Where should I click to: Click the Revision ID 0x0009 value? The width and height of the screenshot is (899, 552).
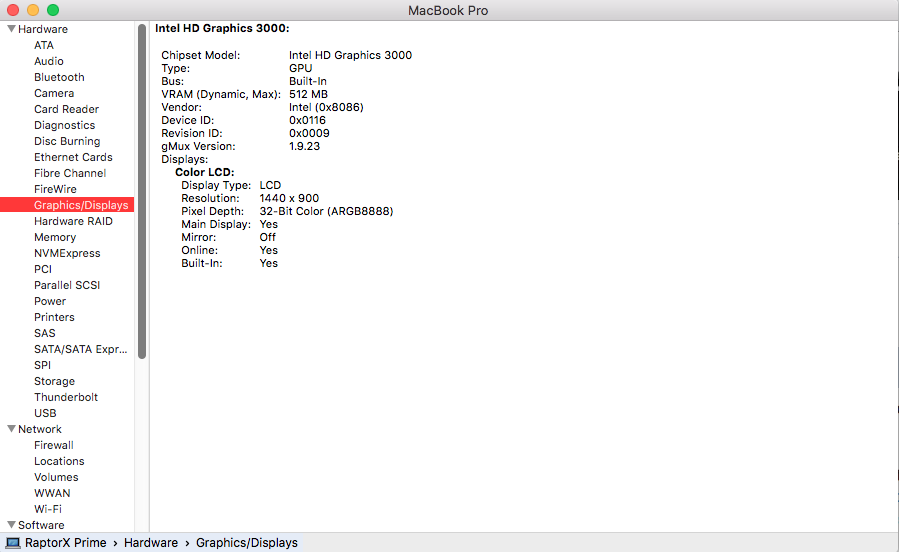(309, 133)
